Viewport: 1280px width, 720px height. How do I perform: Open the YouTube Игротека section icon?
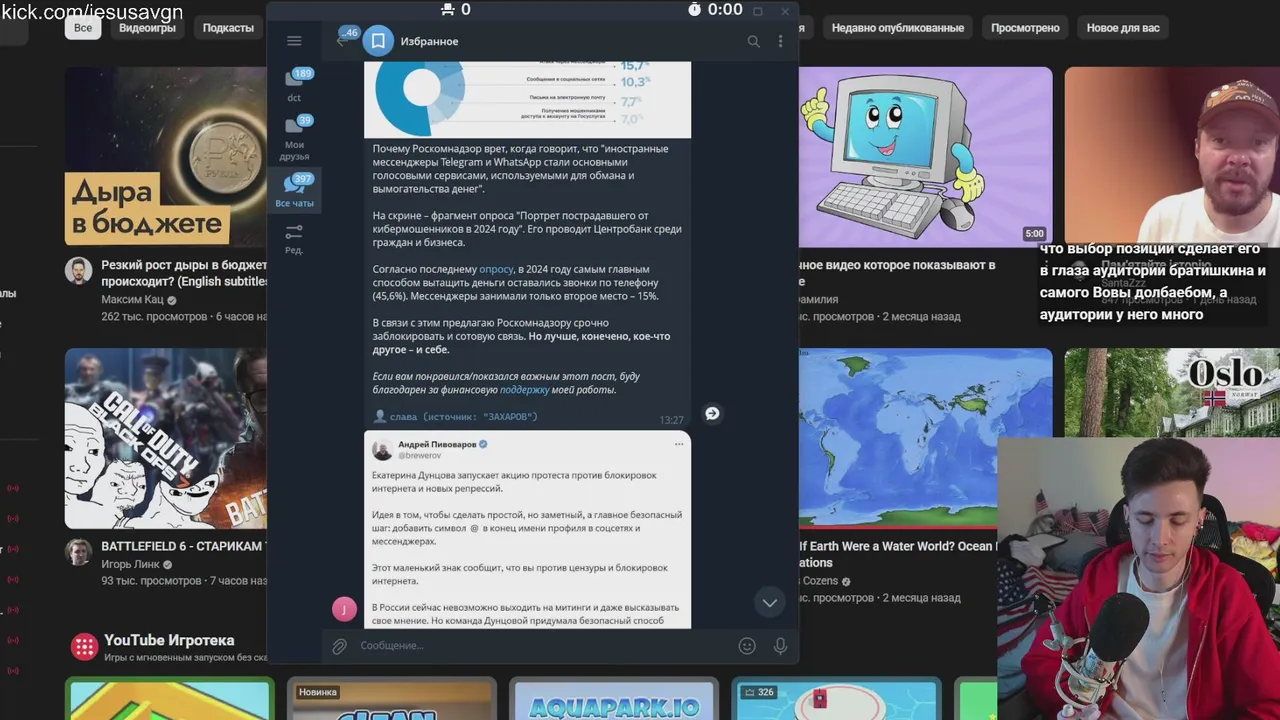84,645
